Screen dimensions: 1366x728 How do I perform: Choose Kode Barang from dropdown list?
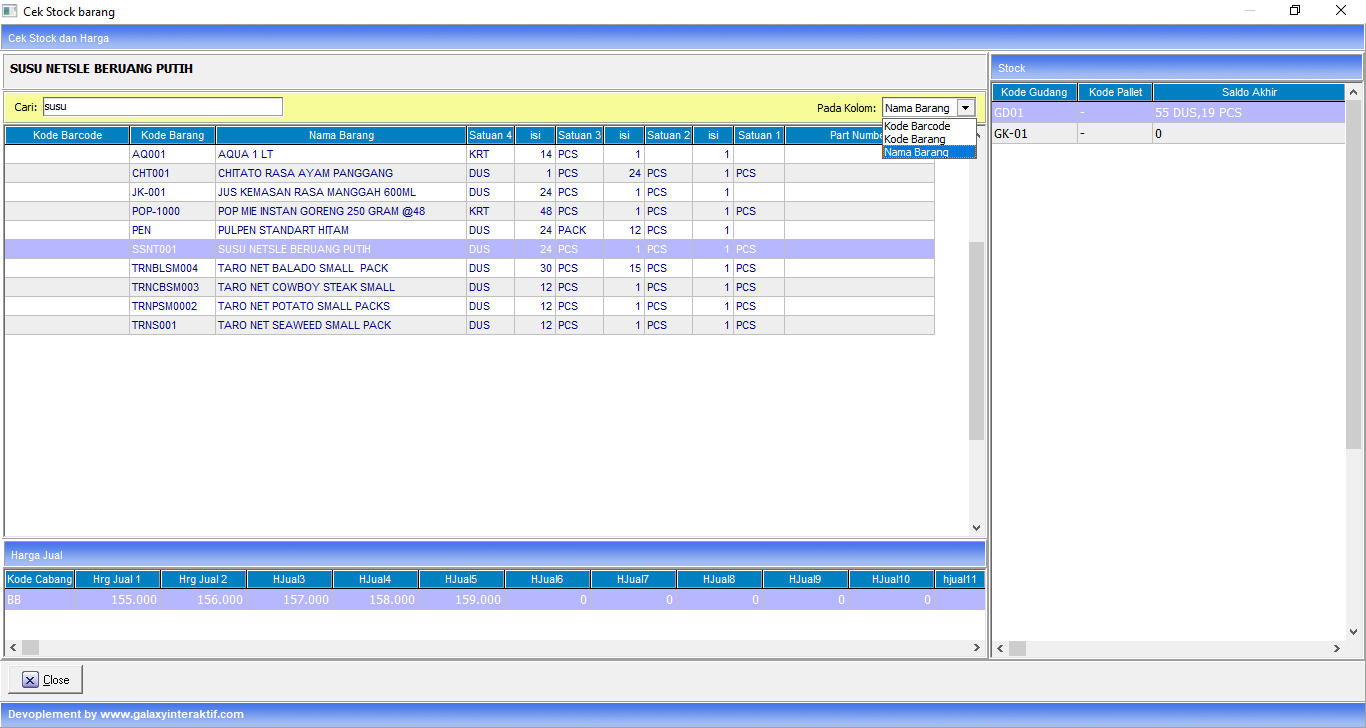point(915,140)
